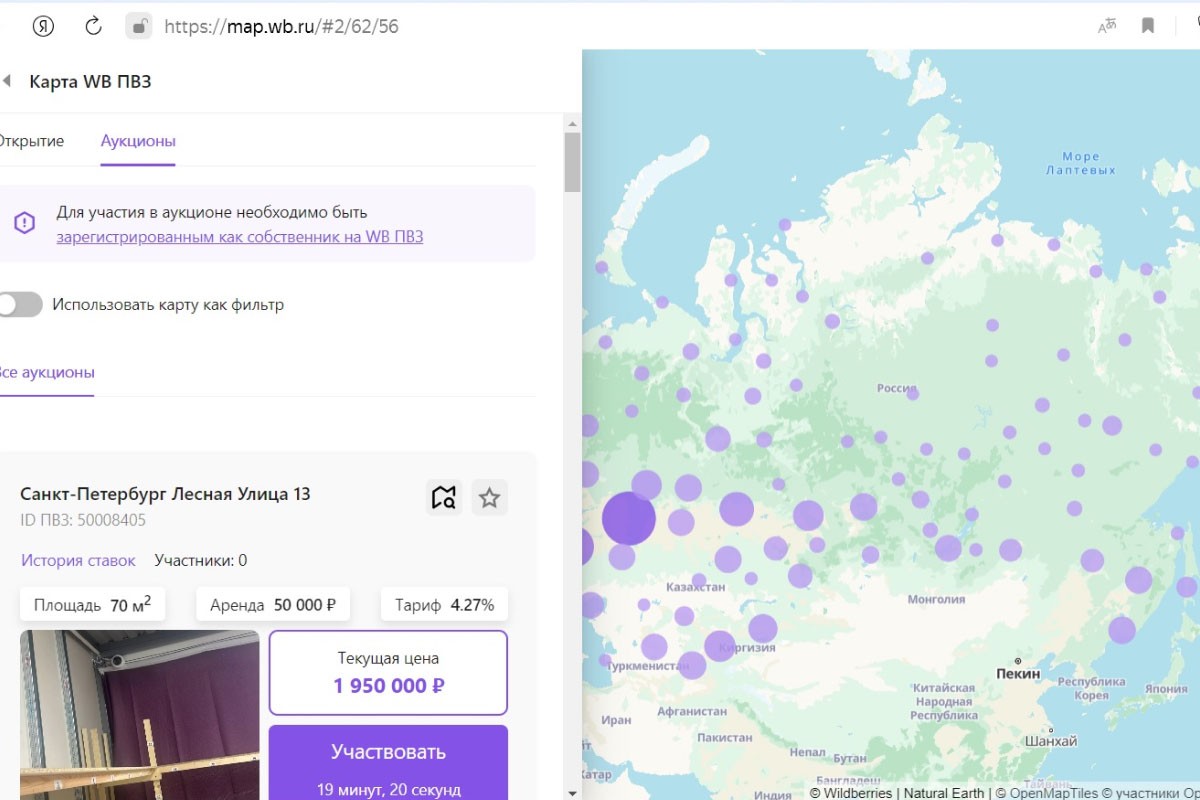Image resolution: width=1200 pixels, height=800 pixels.
Task: Click the Китайская Народная Республика map label
Action: tap(945, 702)
